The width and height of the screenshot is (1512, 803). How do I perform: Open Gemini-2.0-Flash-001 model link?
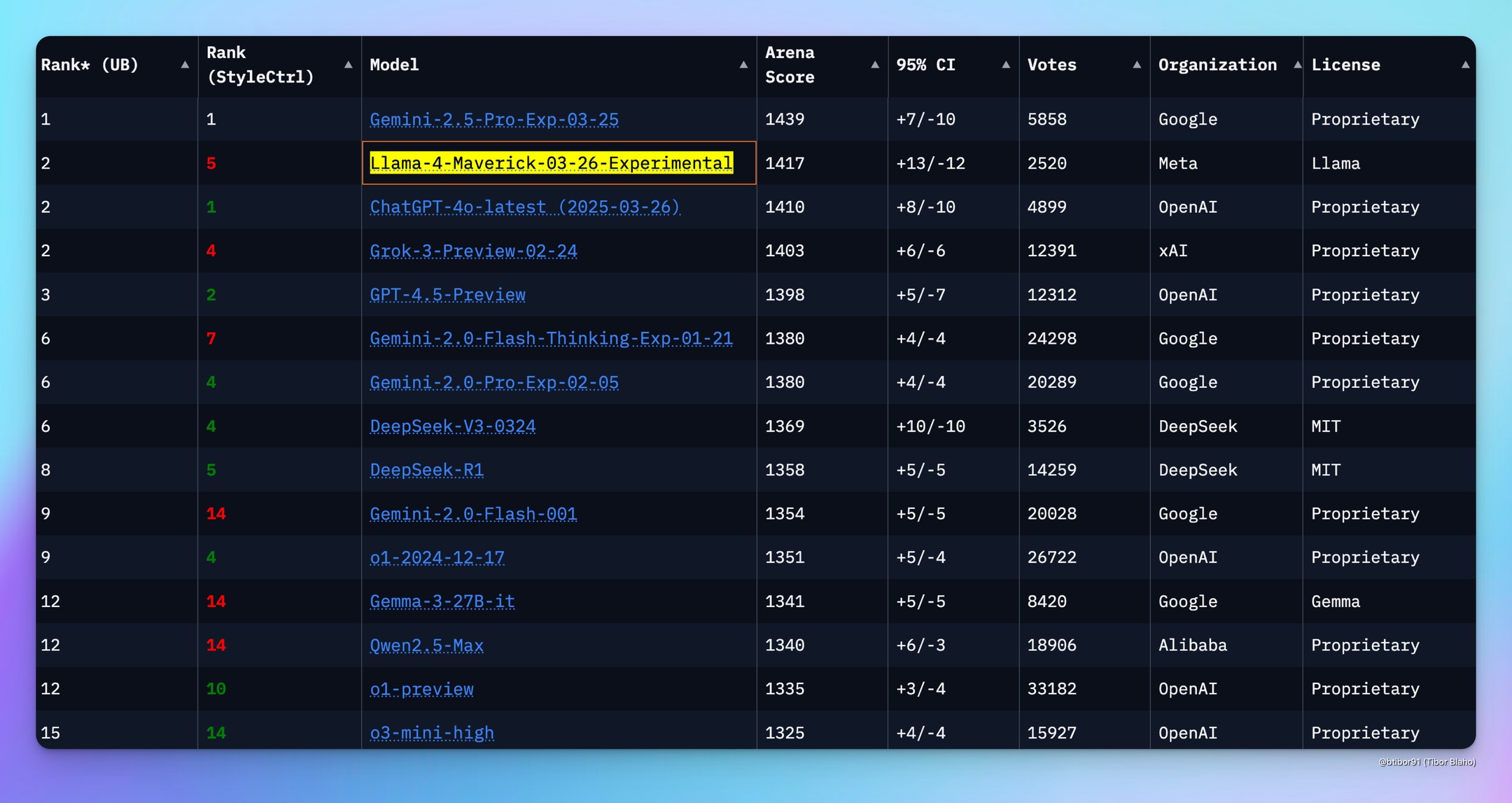coord(473,514)
